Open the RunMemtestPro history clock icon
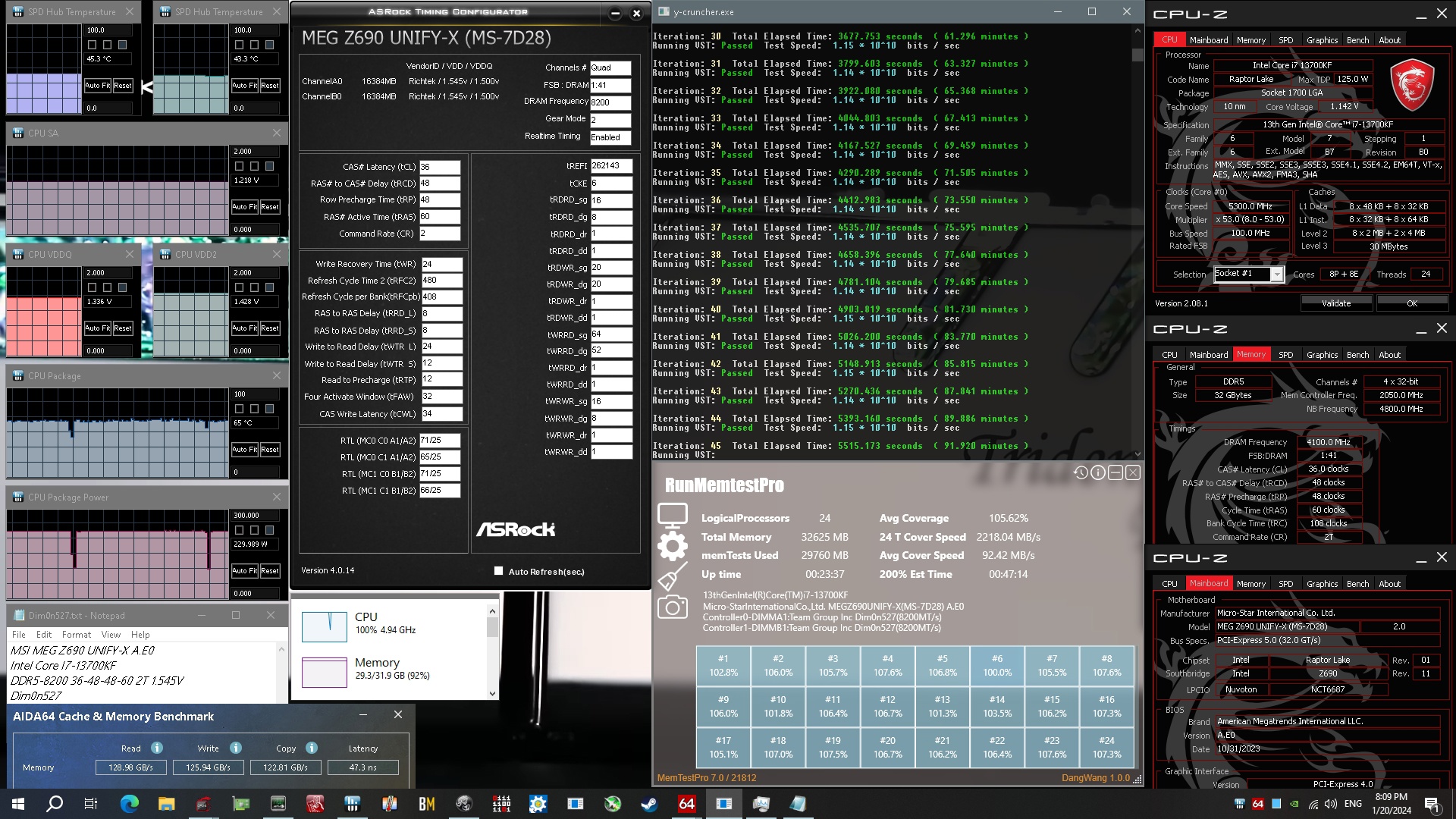Viewport: 1456px width, 819px height. (x=1081, y=472)
